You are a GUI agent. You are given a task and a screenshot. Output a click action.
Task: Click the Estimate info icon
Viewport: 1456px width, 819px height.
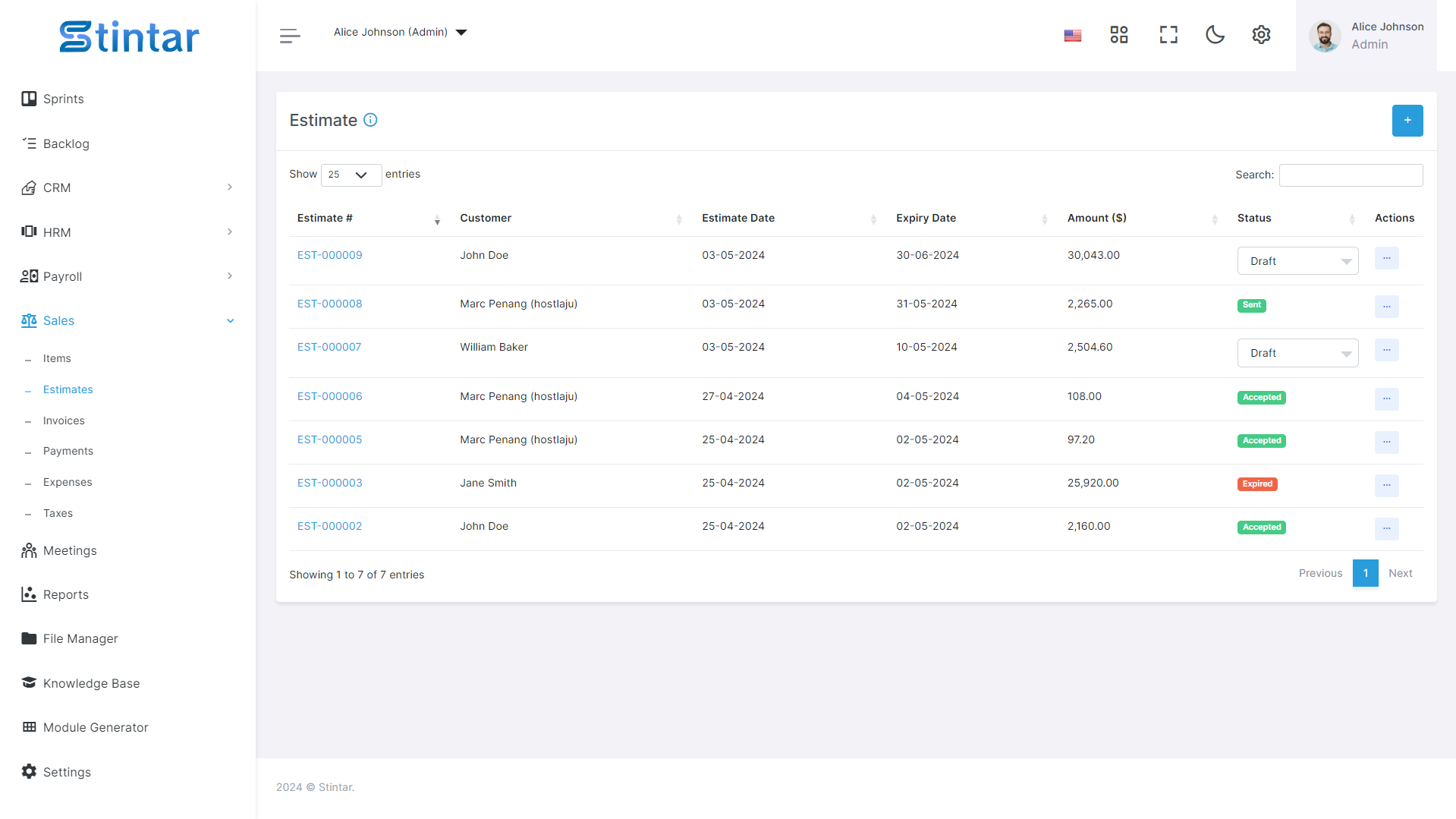tap(370, 120)
